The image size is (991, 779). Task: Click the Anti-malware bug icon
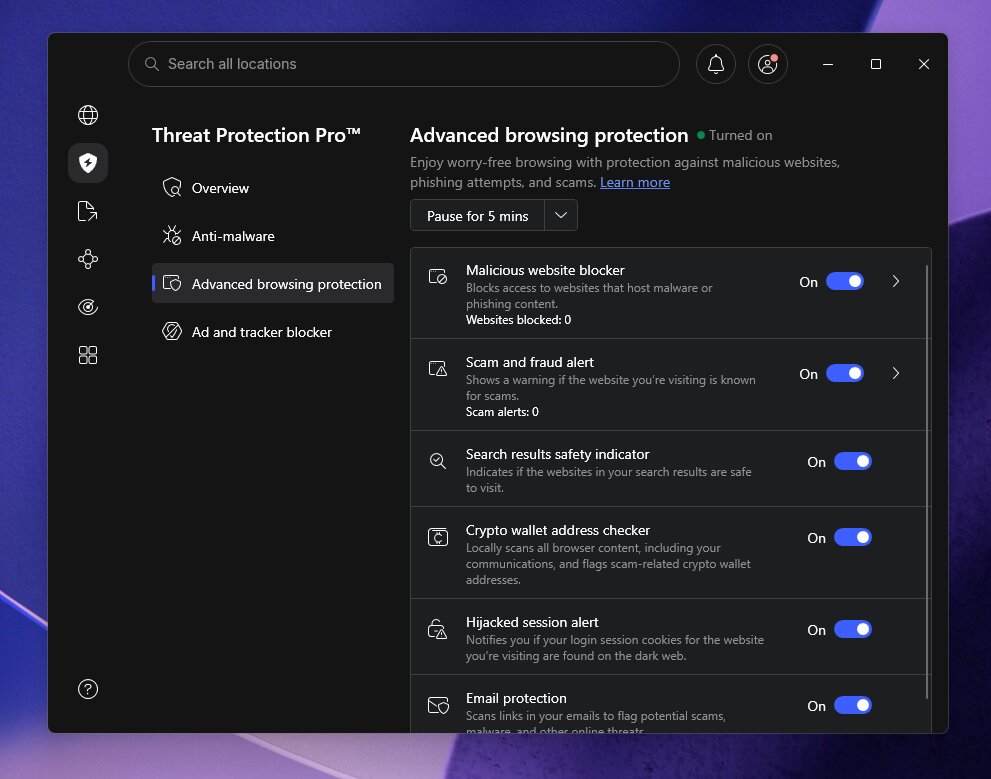click(x=172, y=236)
